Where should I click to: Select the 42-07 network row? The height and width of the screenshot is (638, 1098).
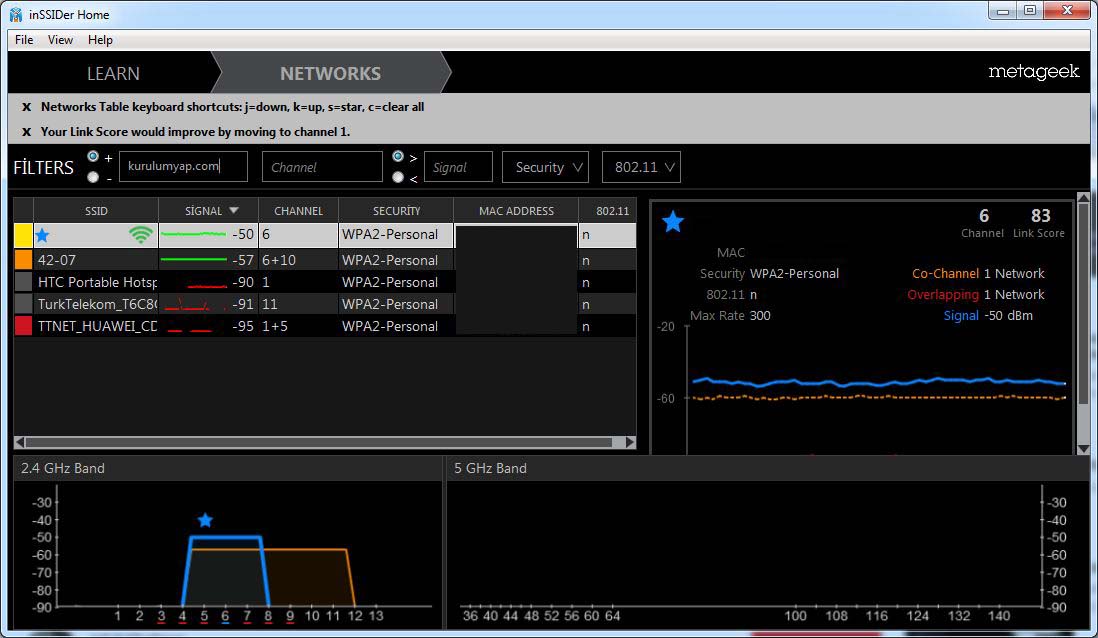(x=325, y=260)
